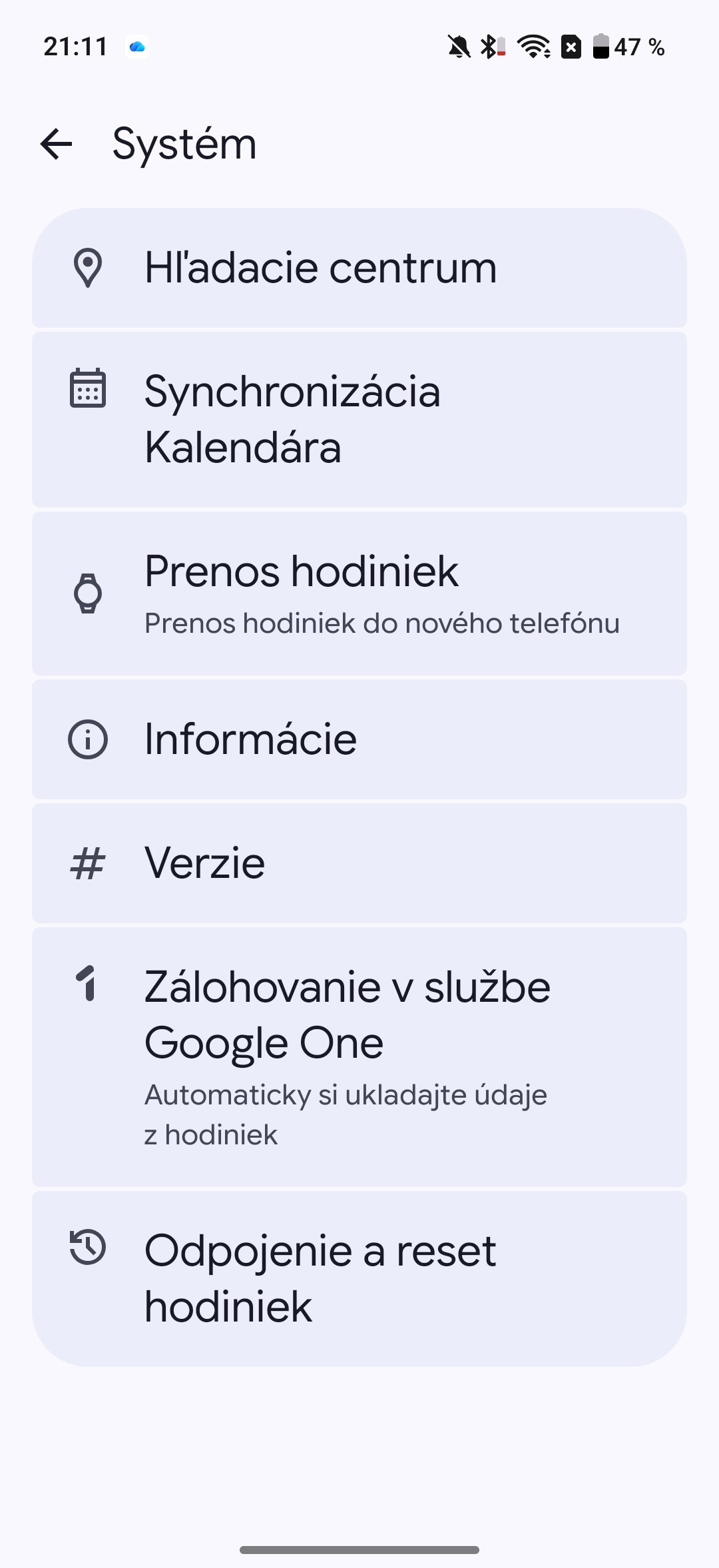Open Zálohovanie v službe Google One
This screenshot has width=719, height=1568.
pyautogui.click(x=359, y=1056)
